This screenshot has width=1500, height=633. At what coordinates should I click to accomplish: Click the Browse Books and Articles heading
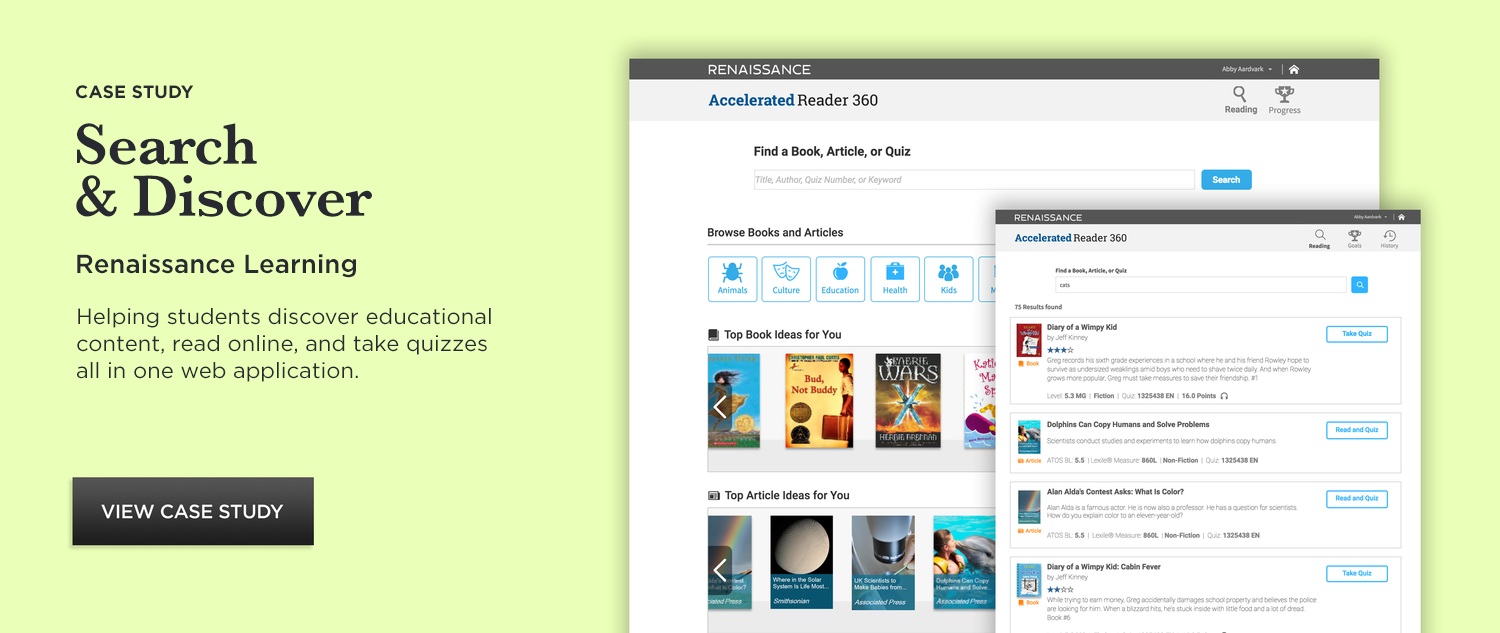tap(775, 232)
